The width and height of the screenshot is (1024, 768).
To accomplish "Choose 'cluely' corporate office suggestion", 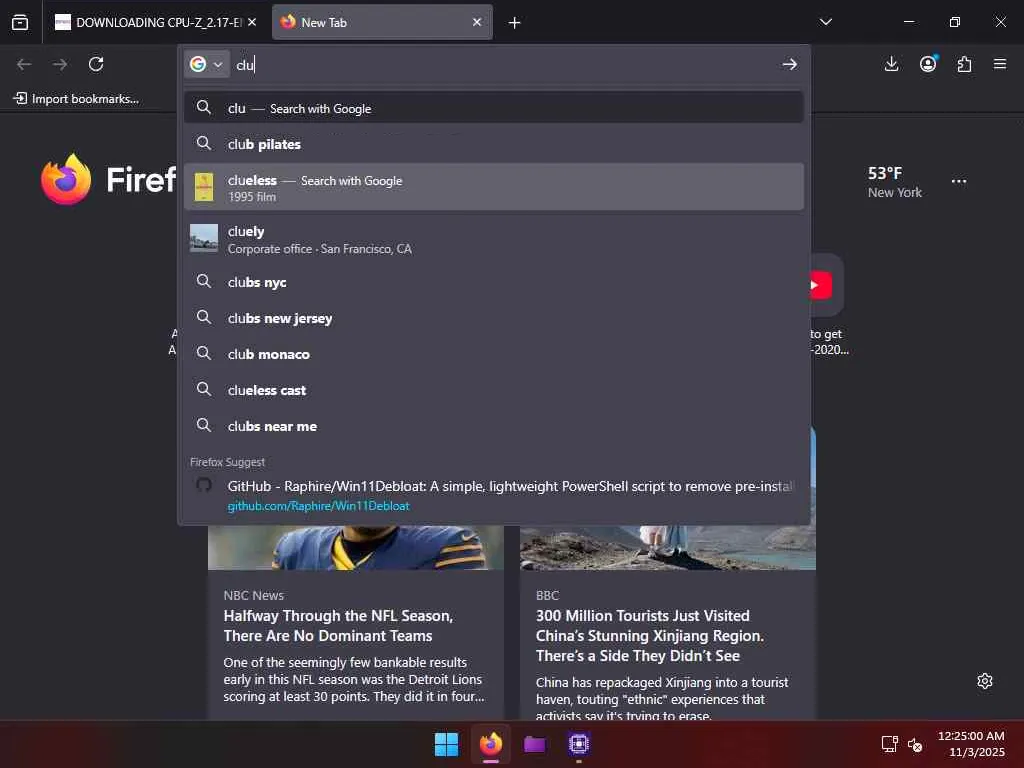I will (x=494, y=239).
